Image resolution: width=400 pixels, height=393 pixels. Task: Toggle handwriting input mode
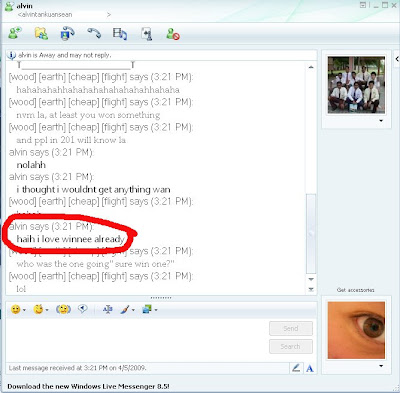296,368
